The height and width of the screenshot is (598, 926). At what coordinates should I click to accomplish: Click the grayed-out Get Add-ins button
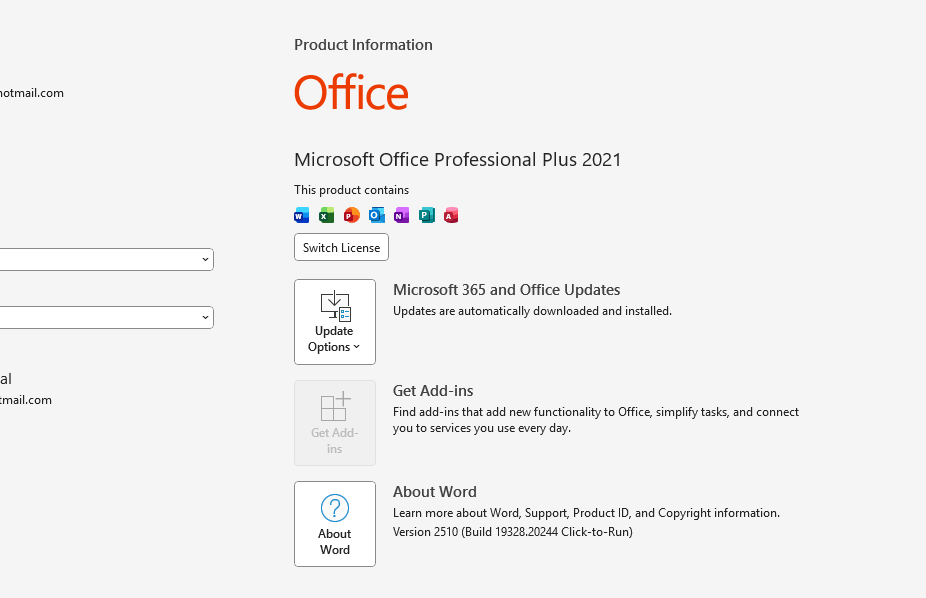click(x=335, y=423)
